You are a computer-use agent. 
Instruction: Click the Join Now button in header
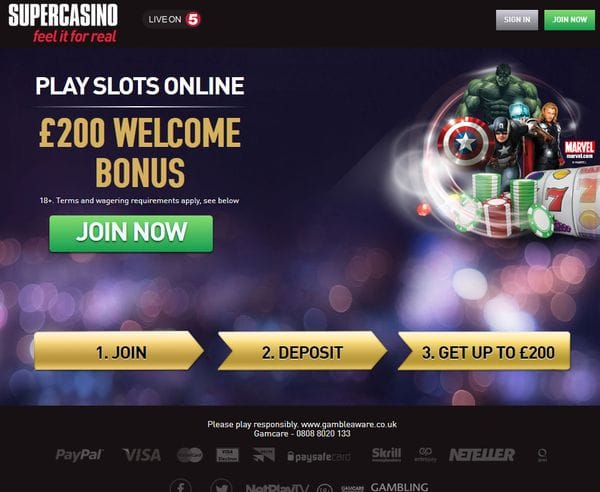(569, 20)
